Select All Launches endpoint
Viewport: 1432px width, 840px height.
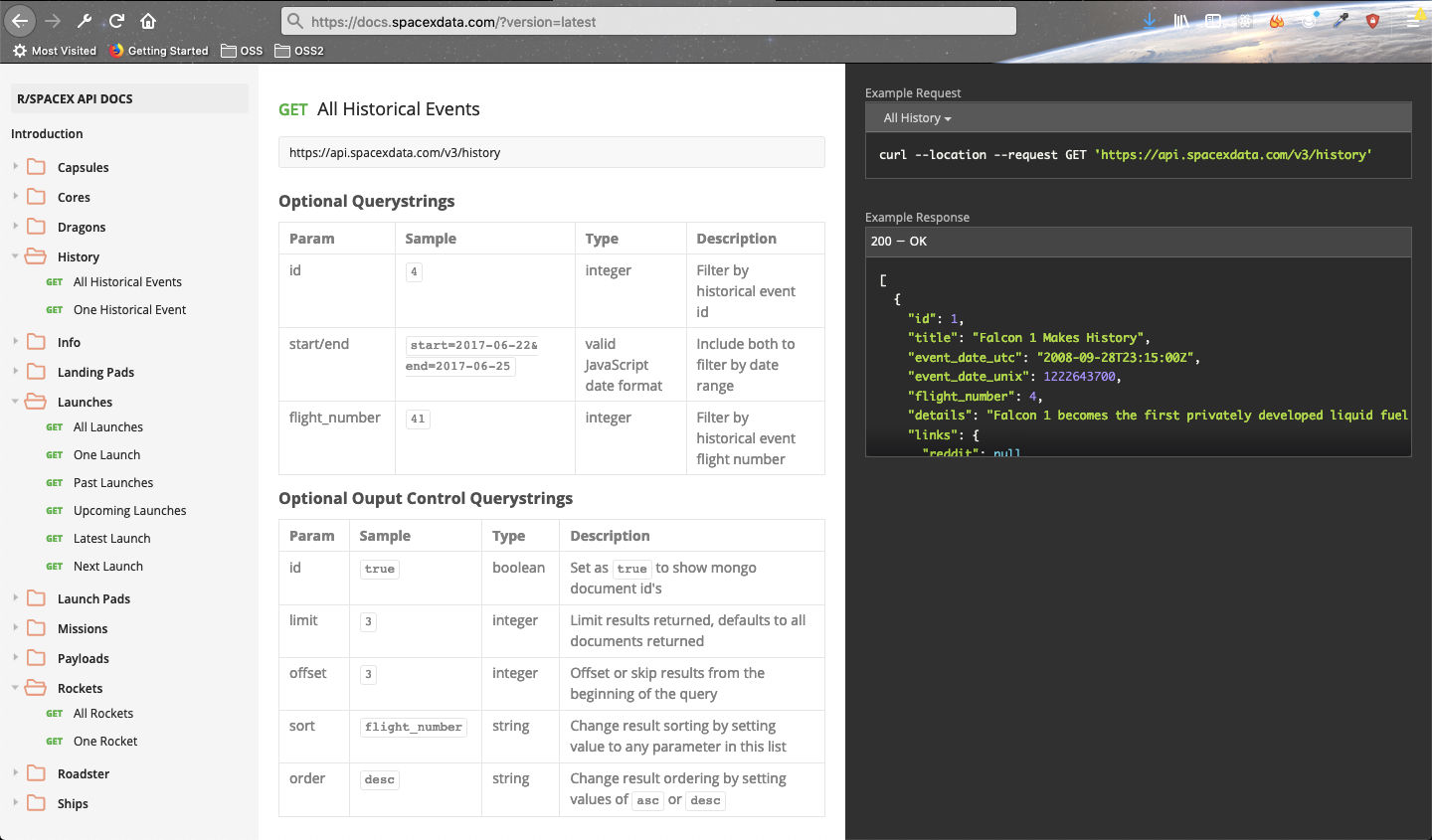[x=107, y=427]
